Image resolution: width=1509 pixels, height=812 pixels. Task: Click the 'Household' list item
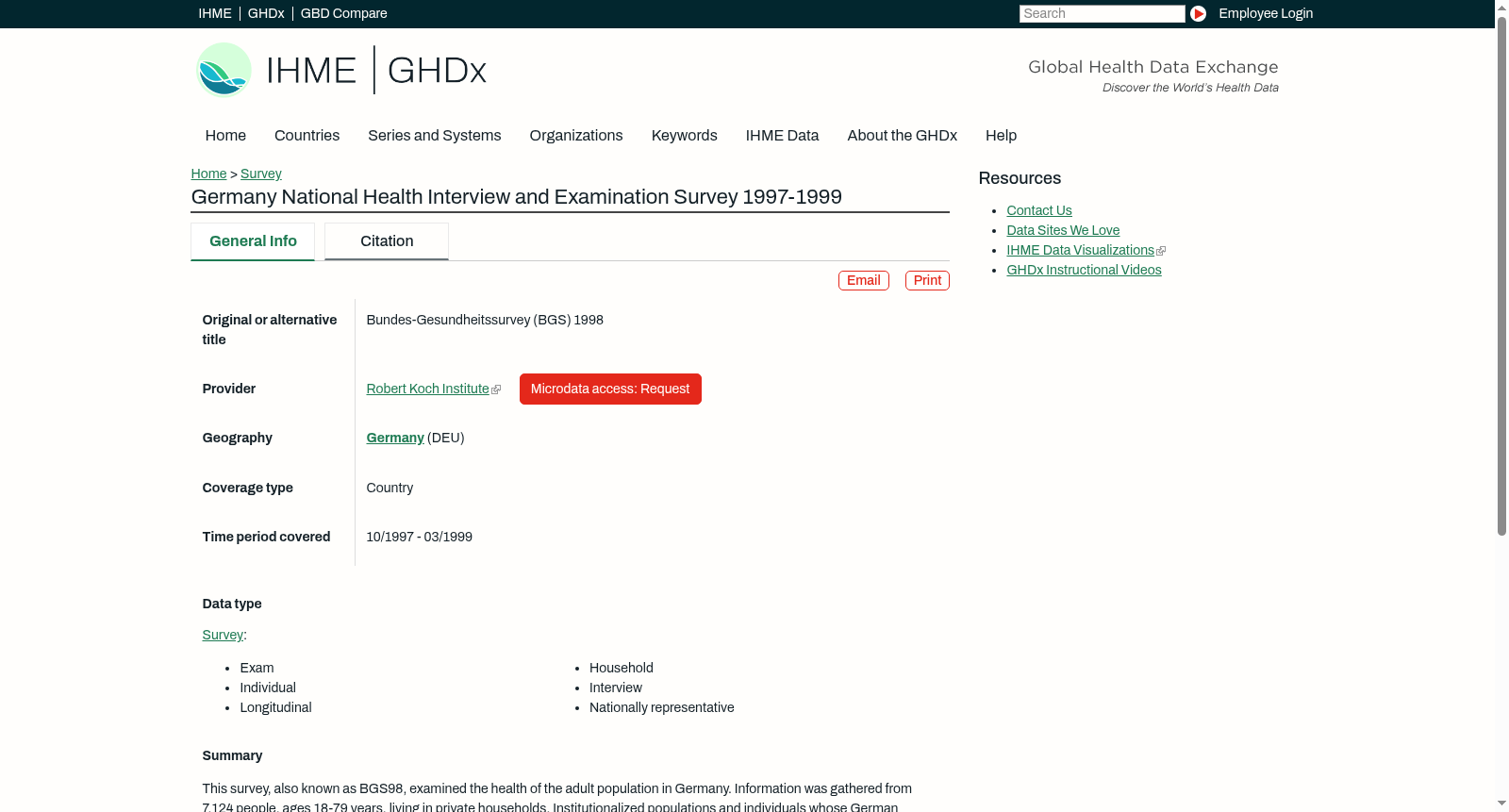pos(622,668)
